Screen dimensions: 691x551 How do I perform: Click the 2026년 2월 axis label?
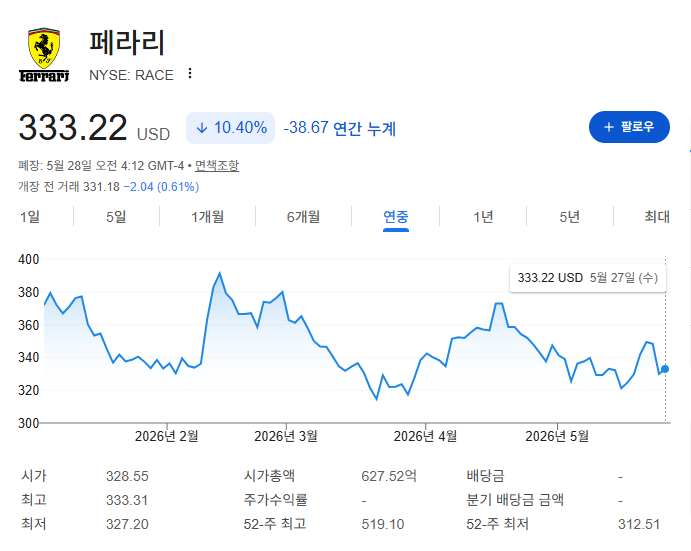tap(166, 436)
